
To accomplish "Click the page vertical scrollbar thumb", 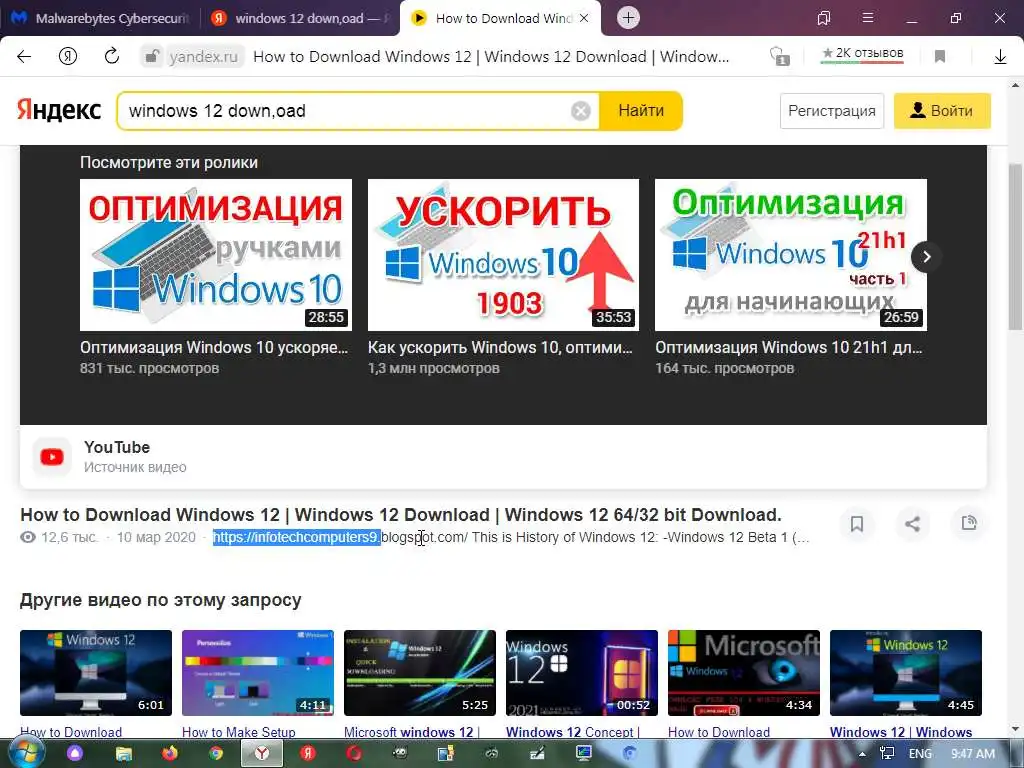I will (1016, 248).
